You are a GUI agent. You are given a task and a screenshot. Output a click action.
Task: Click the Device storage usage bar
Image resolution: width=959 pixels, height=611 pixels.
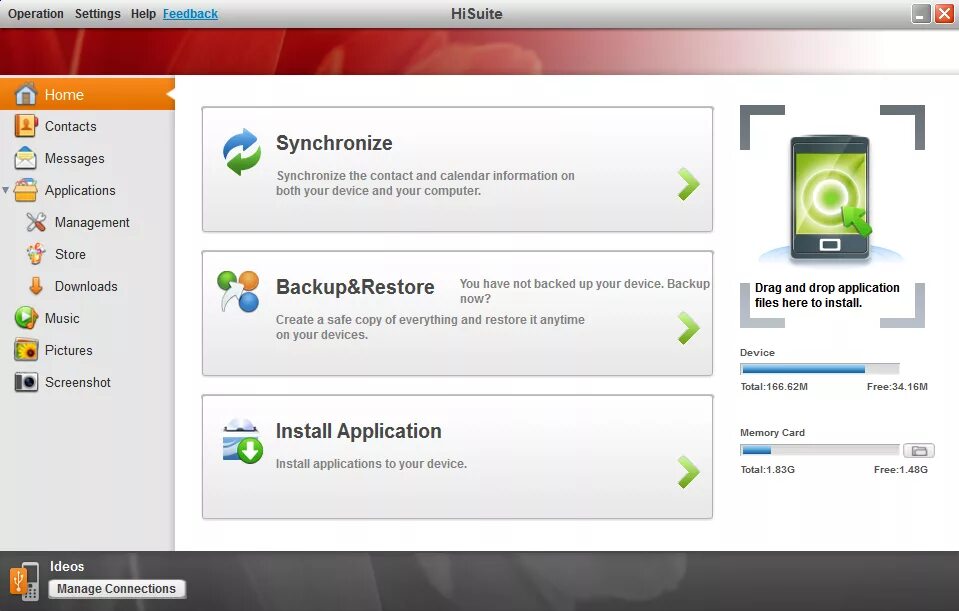(820, 369)
